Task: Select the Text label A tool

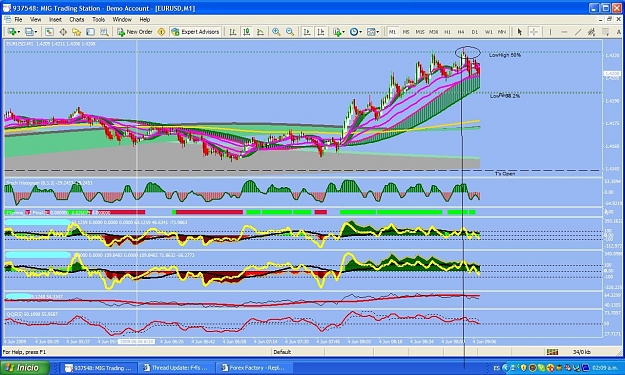Action: click(x=619, y=32)
